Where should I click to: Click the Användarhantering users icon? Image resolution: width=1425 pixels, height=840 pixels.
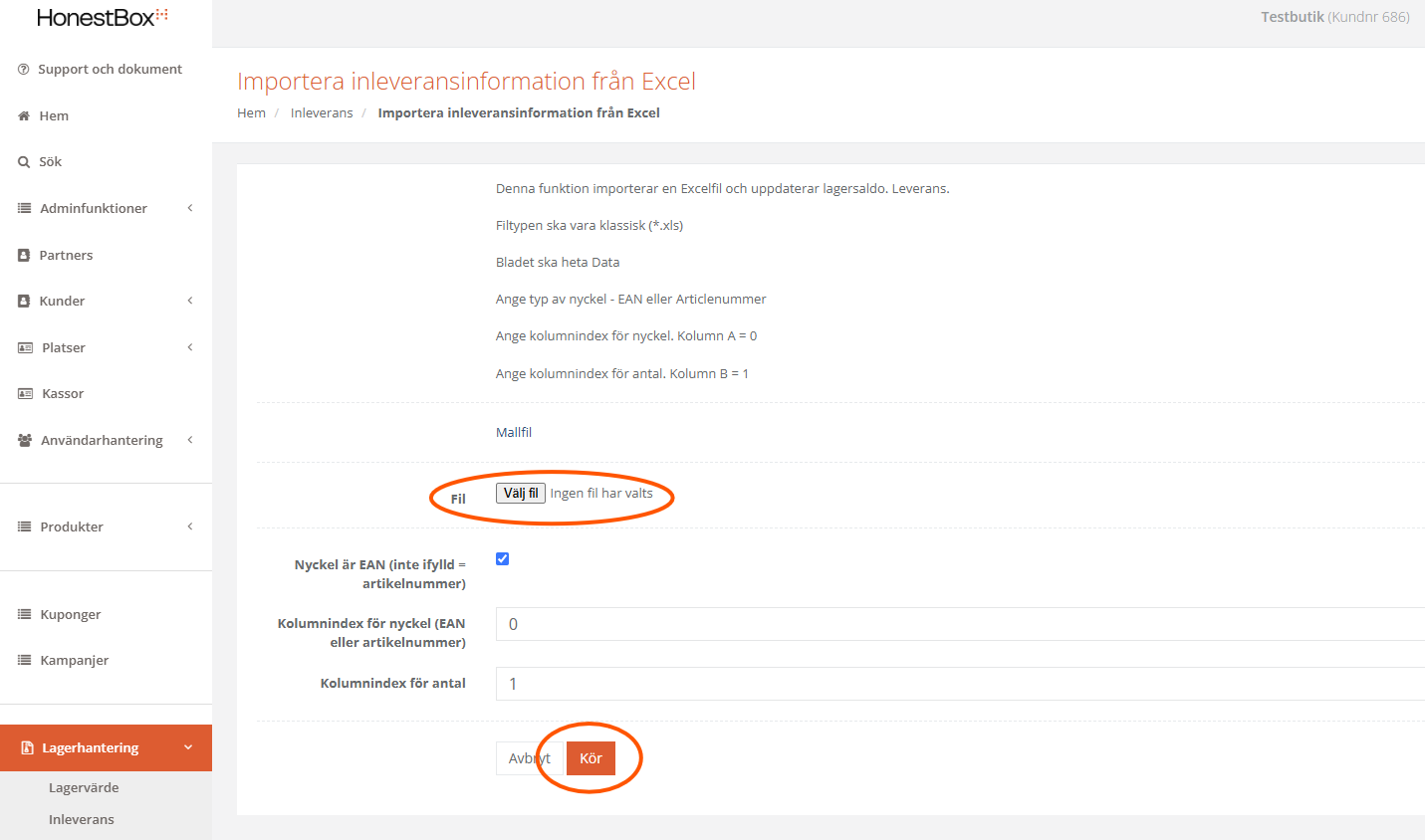click(25, 441)
